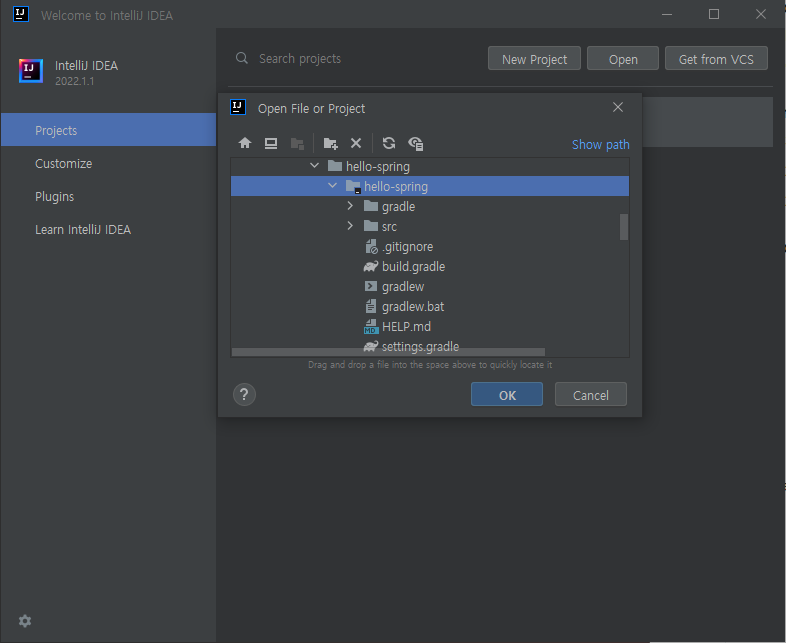Minimize the Welcome to IntelliJ IDEA window
This screenshot has width=786, height=643.
667,15
